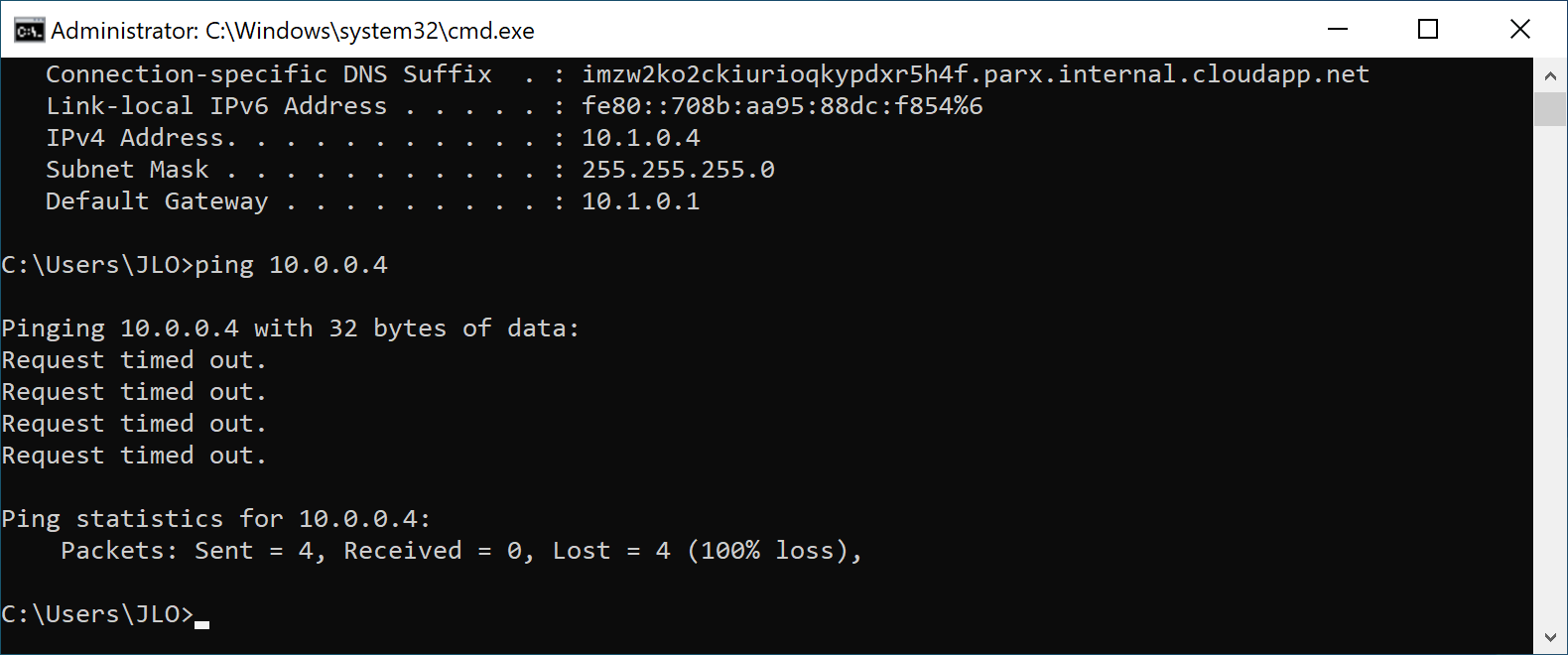1568x655 pixels.
Task: Click the empty scrollbar track below the thumb
Action: click(x=1549, y=373)
